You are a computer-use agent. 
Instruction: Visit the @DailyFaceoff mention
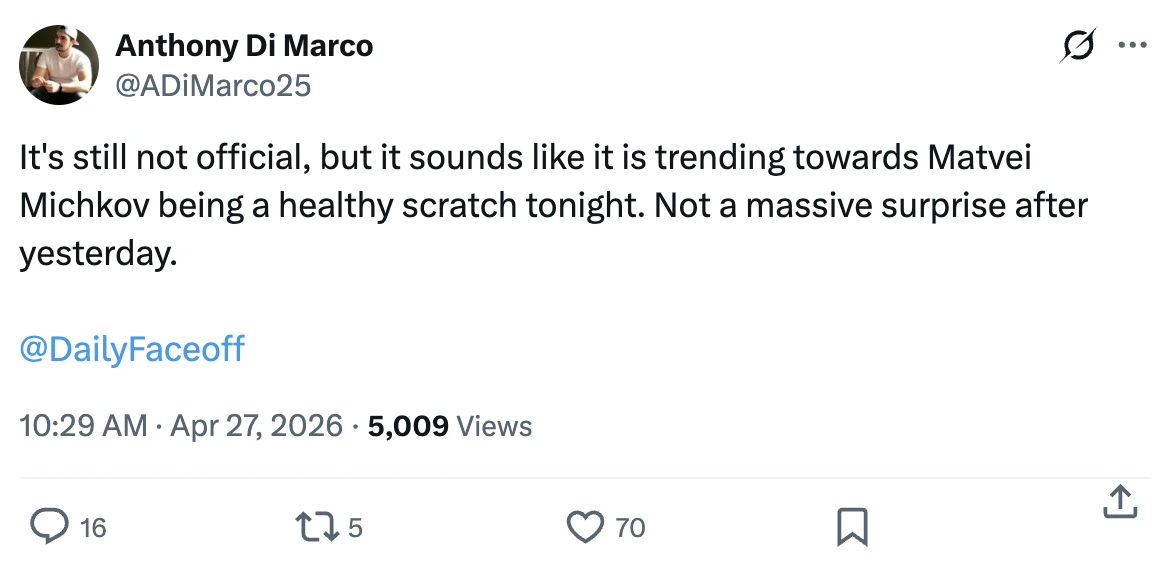tap(132, 349)
